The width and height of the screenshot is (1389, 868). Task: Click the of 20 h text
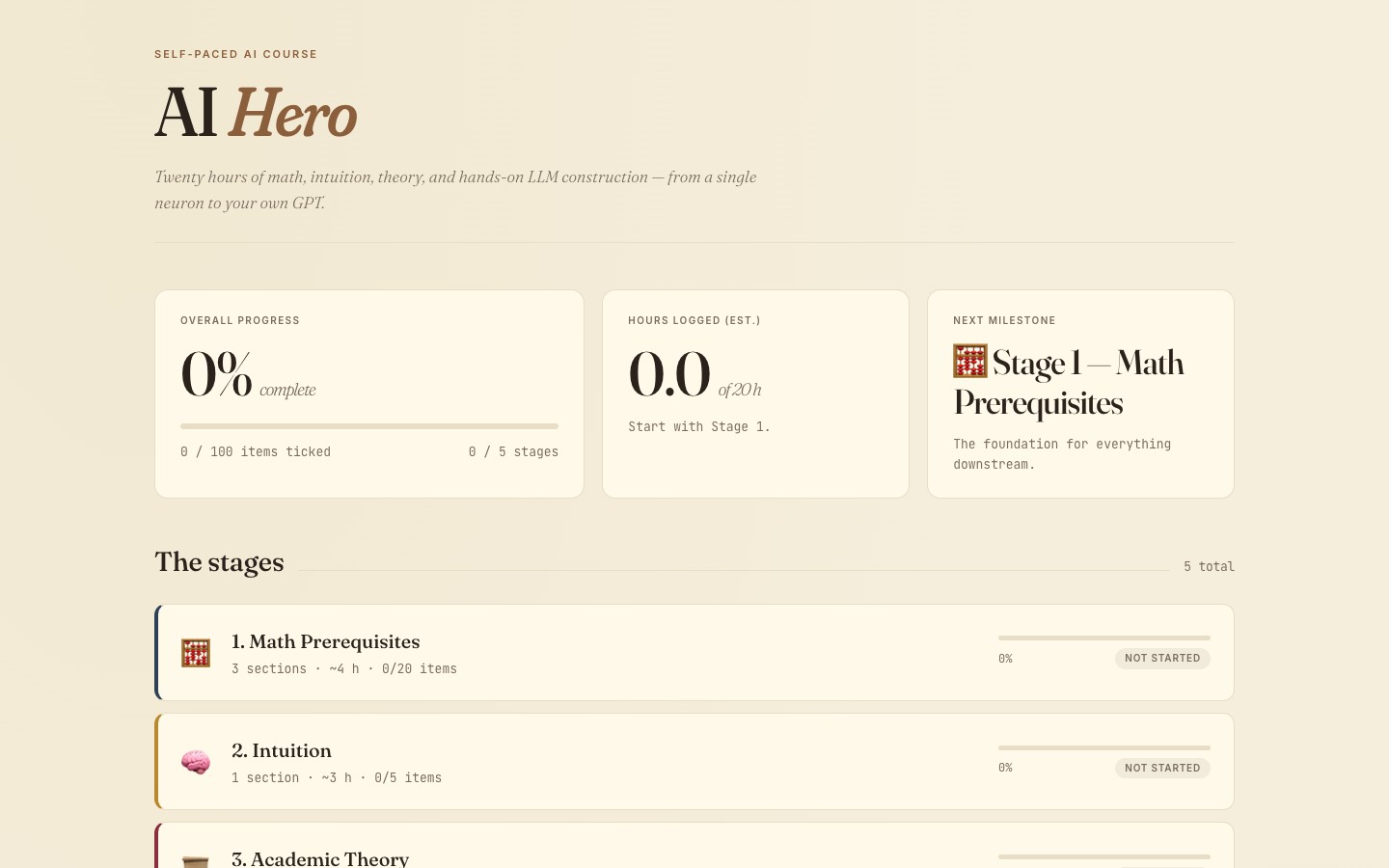tap(740, 391)
